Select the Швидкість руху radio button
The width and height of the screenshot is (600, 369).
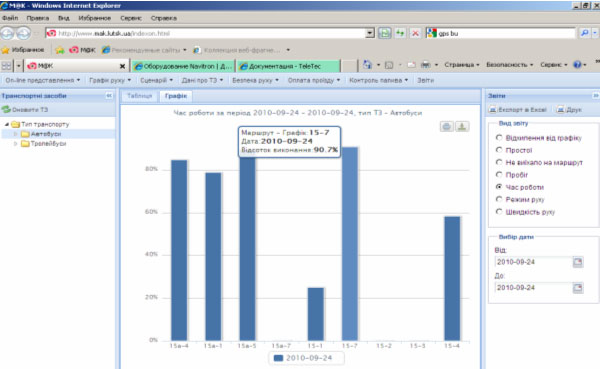pos(499,212)
